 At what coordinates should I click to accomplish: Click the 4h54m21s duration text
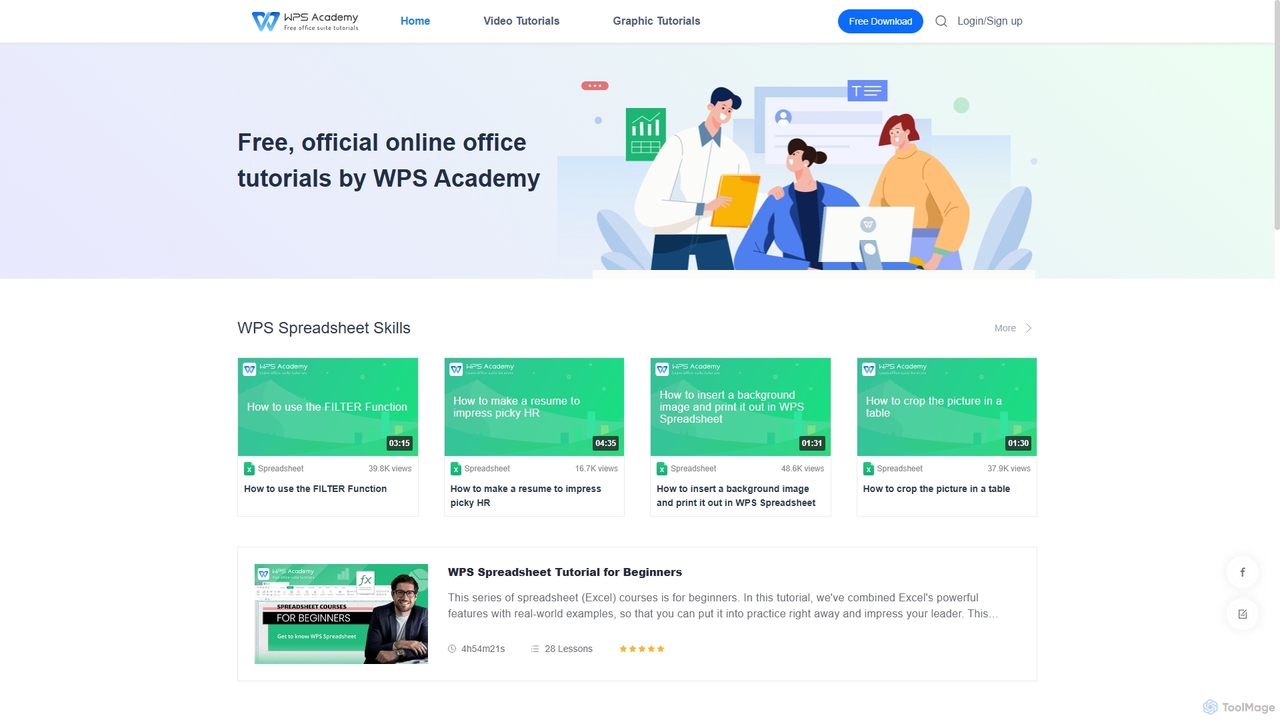(x=483, y=649)
